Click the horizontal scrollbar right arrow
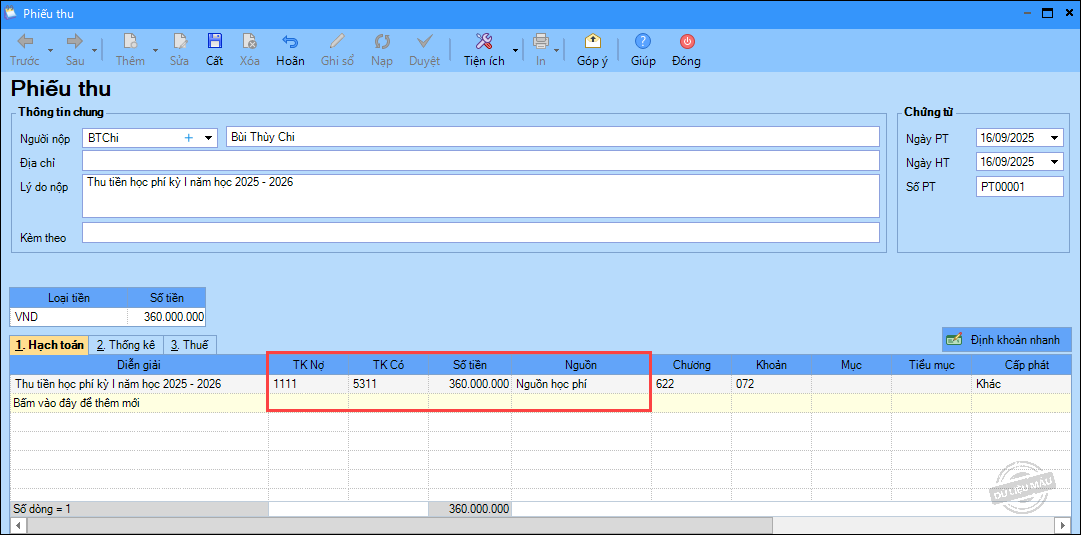 1063,525
